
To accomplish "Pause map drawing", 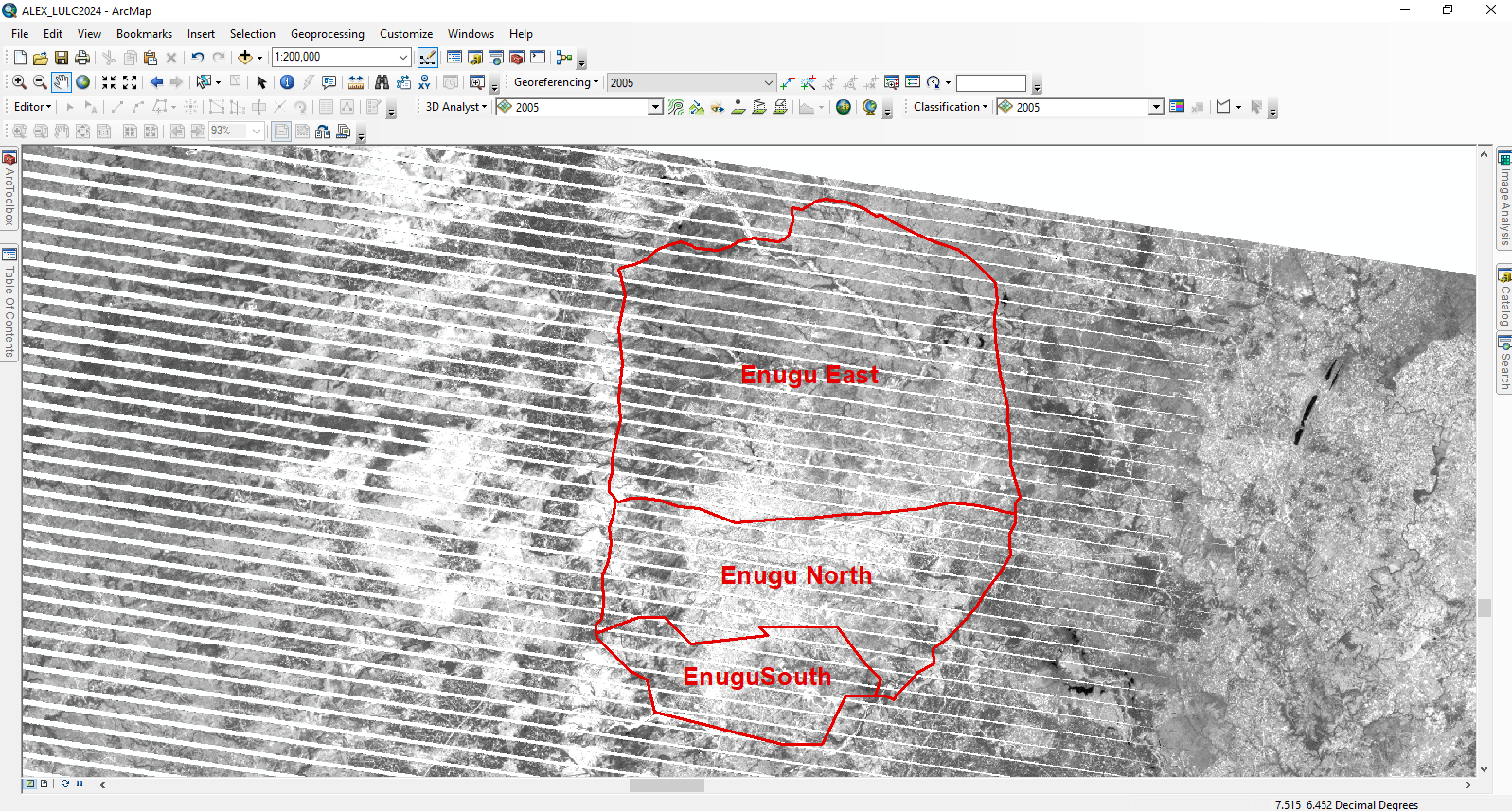I will click(x=80, y=784).
